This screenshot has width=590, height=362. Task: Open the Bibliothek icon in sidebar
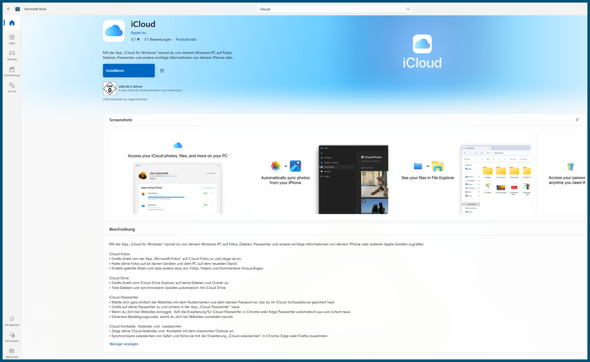pyautogui.click(x=12, y=353)
